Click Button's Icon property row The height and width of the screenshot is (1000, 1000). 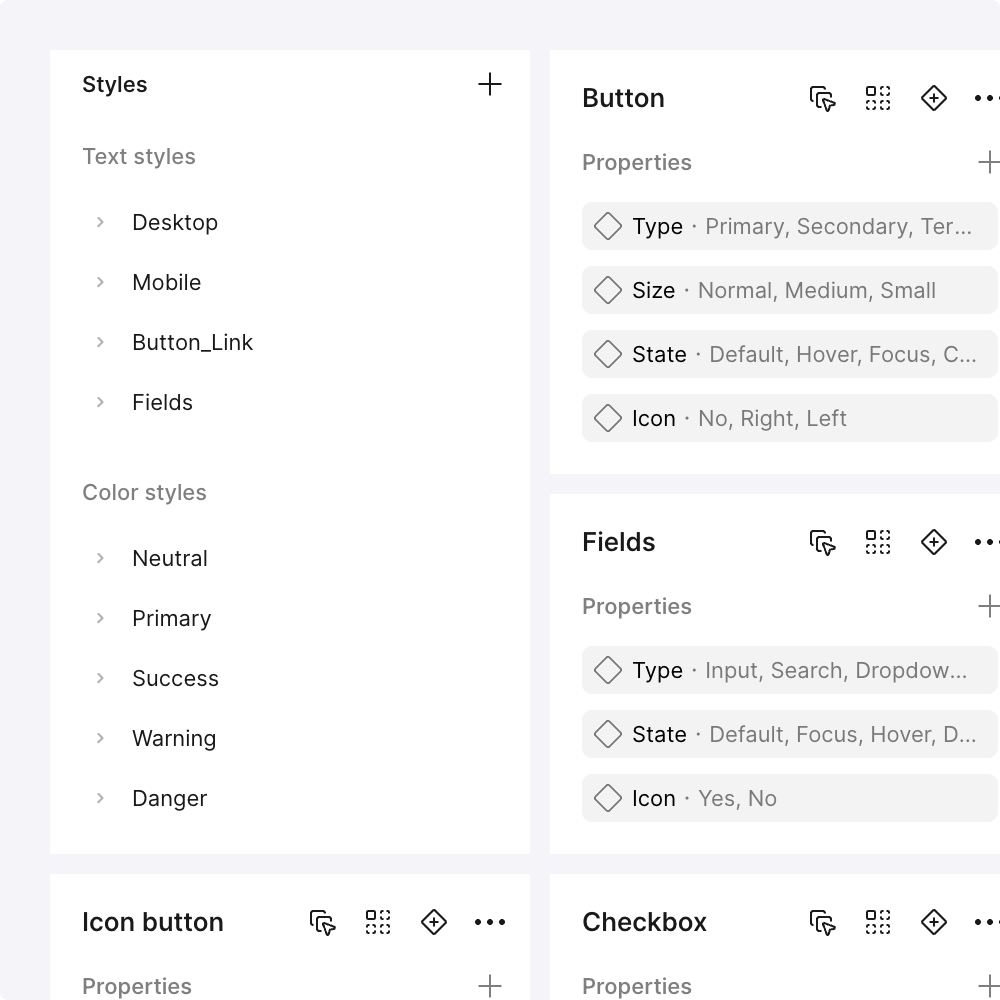tap(789, 418)
